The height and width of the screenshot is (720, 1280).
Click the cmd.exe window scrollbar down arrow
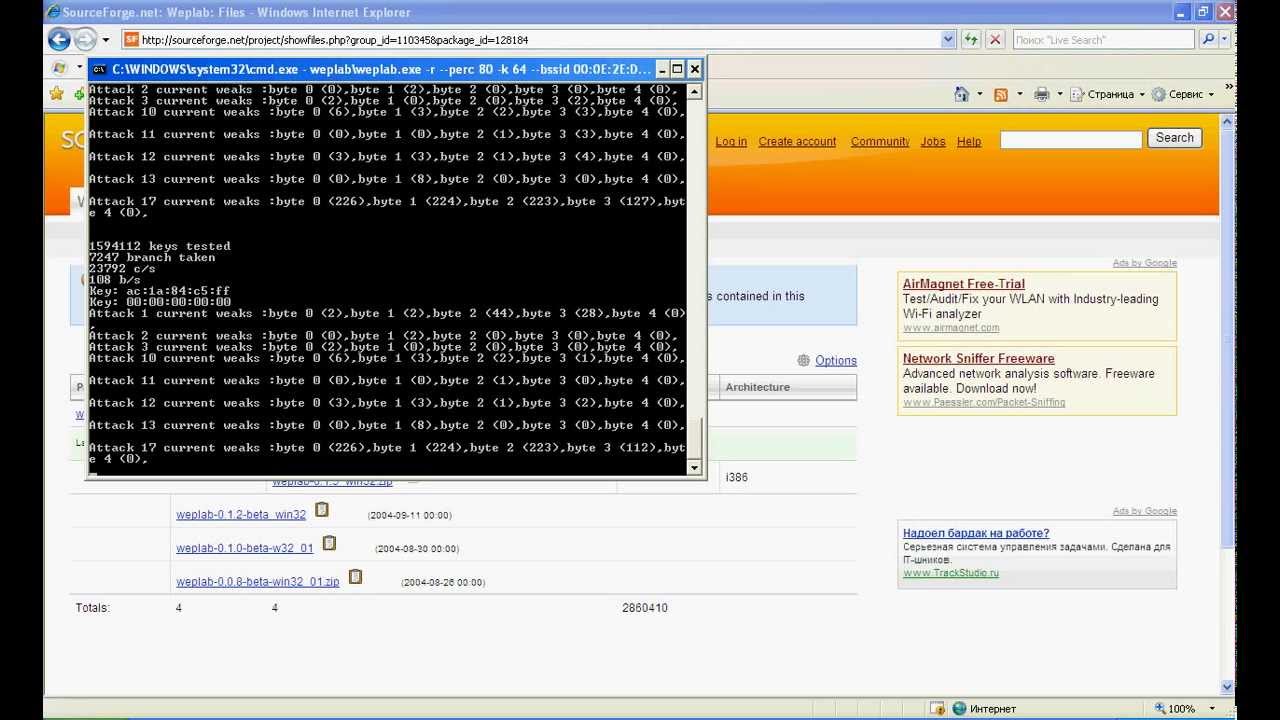(695, 467)
